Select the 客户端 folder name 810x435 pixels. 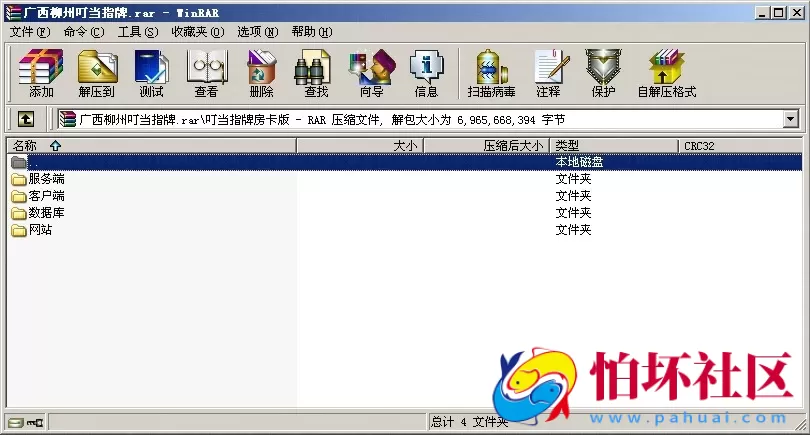click(x=46, y=196)
